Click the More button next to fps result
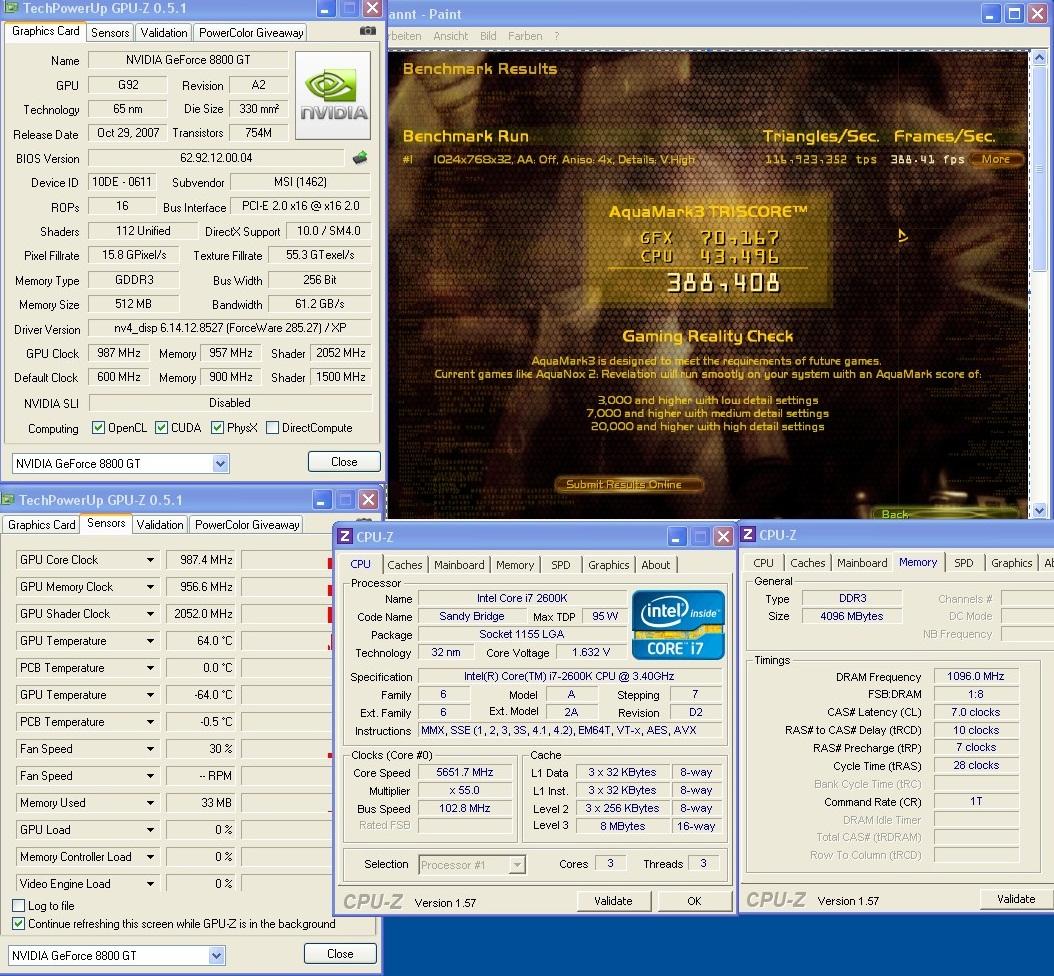The height and width of the screenshot is (976, 1054). [996, 159]
